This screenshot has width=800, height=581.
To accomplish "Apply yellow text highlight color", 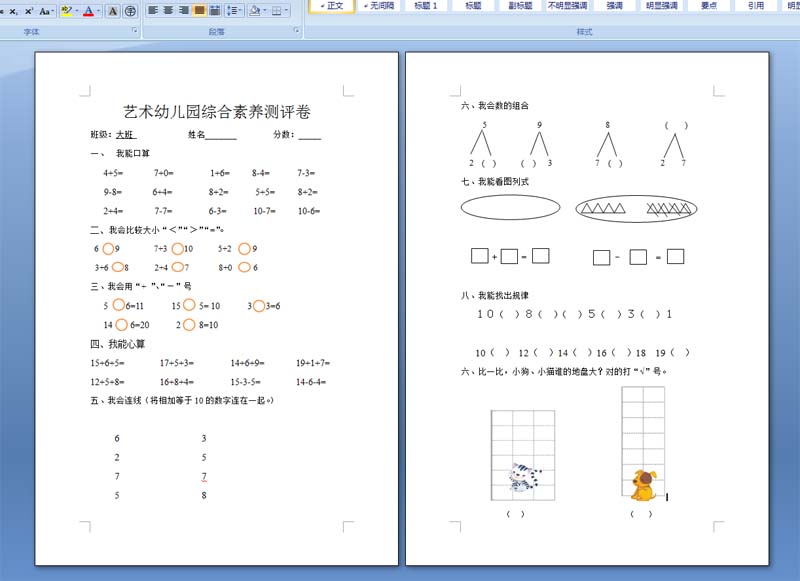I will 66,11.
